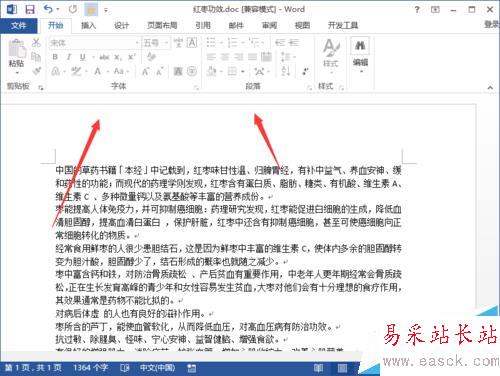Click the Copy icon in clipboard group
The width and height of the screenshot is (500, 376).
point(36,57)
